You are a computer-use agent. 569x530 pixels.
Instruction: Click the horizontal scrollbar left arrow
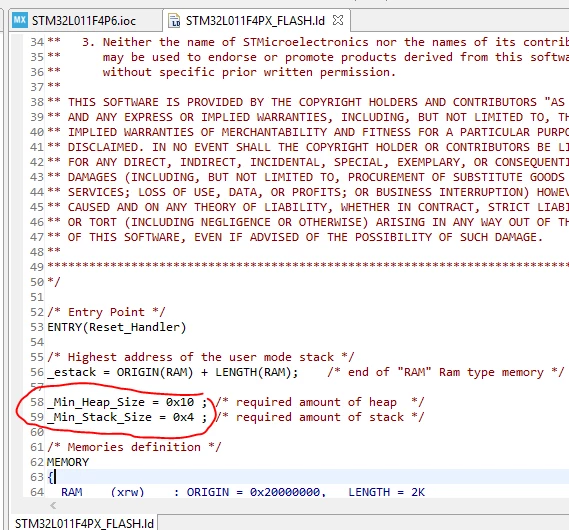pyautogui.click(x=53, y=505)
